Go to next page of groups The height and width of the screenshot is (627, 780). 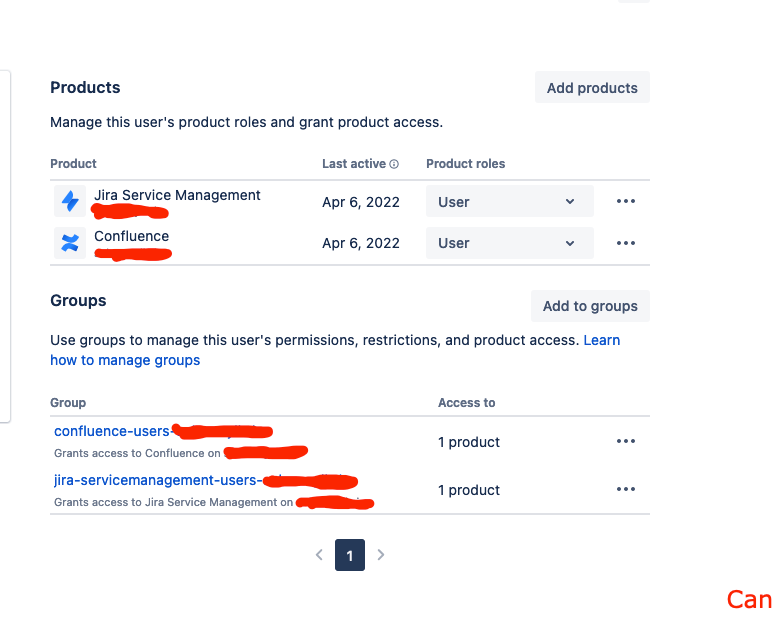(381, 555)
